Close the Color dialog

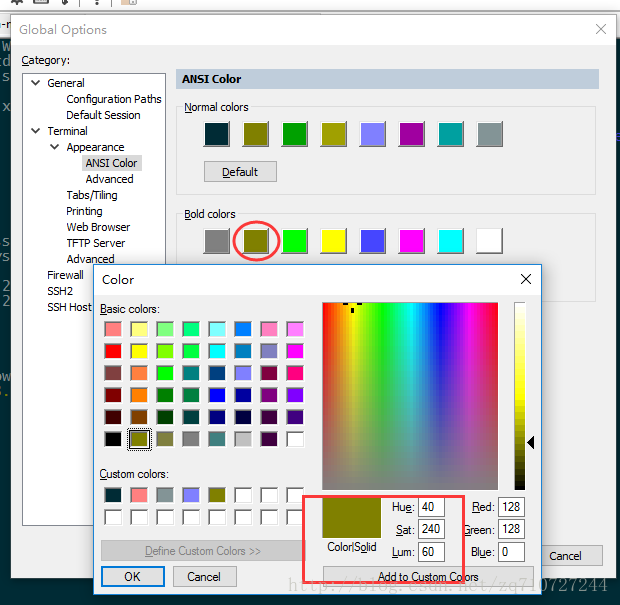(526, 279)
